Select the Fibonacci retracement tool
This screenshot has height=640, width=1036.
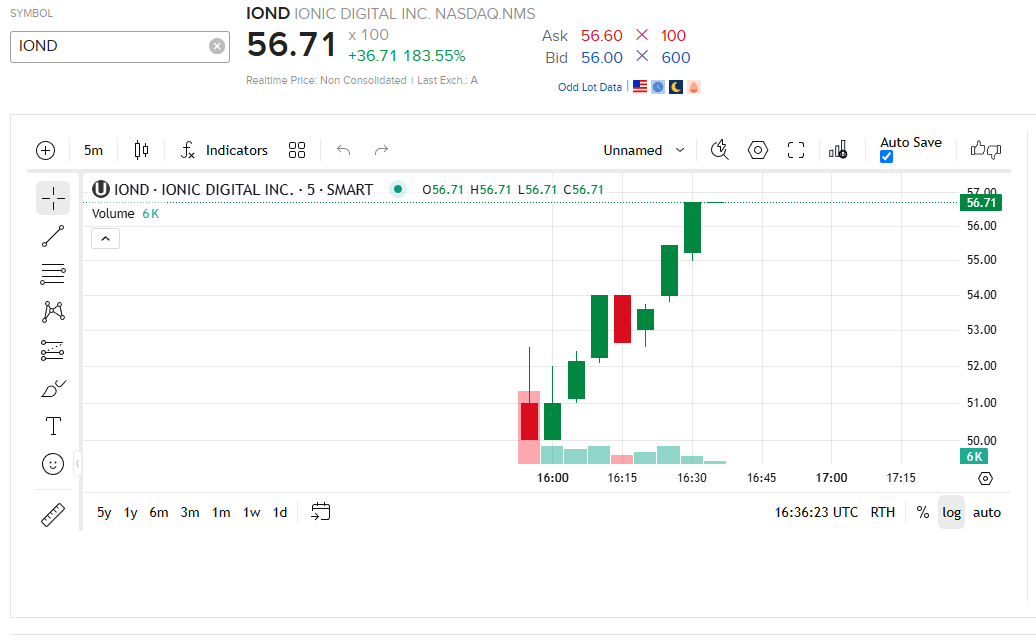point(53,274)
